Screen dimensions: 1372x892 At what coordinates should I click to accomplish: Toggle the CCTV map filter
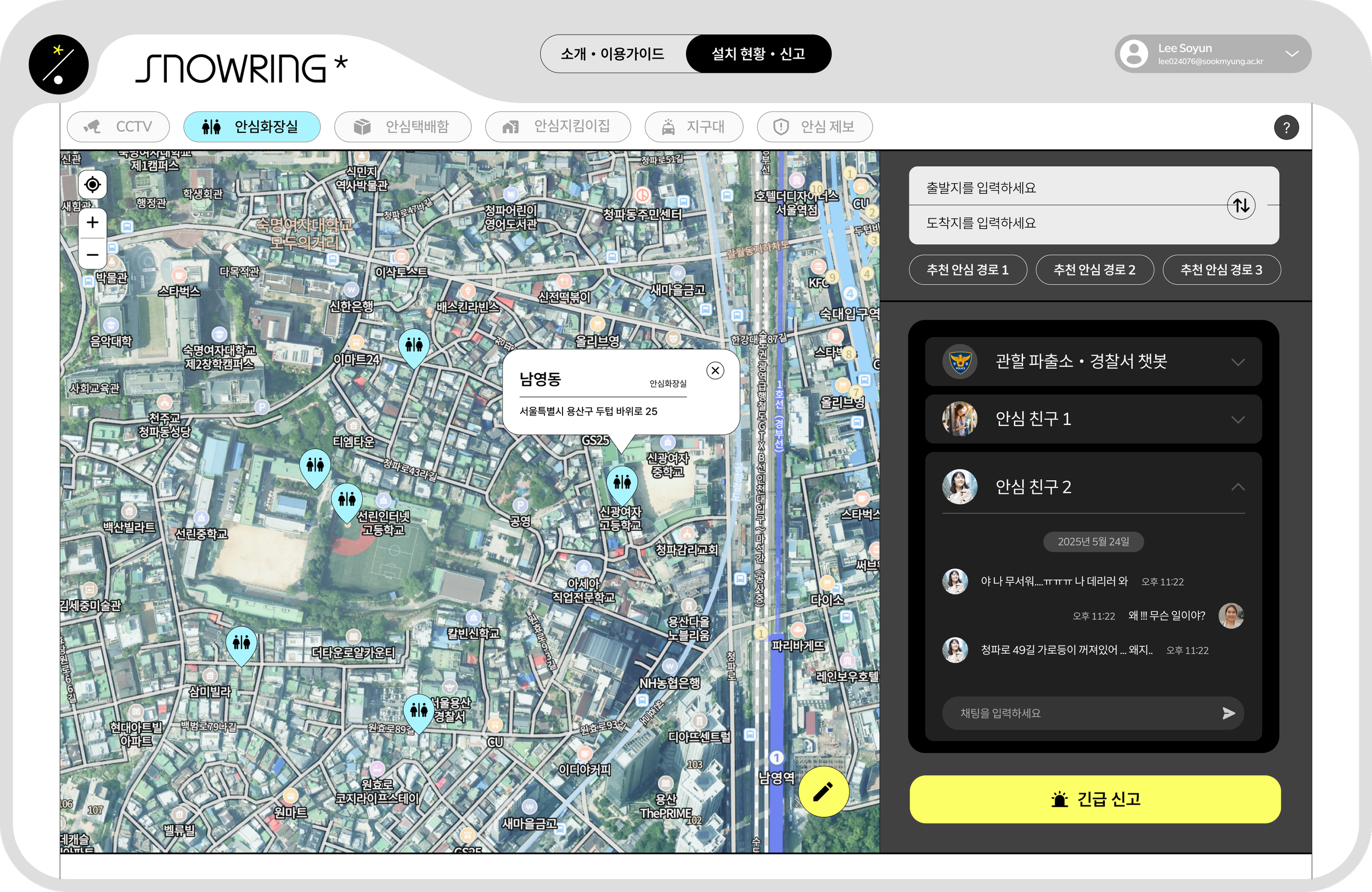(x=118, y=127)
